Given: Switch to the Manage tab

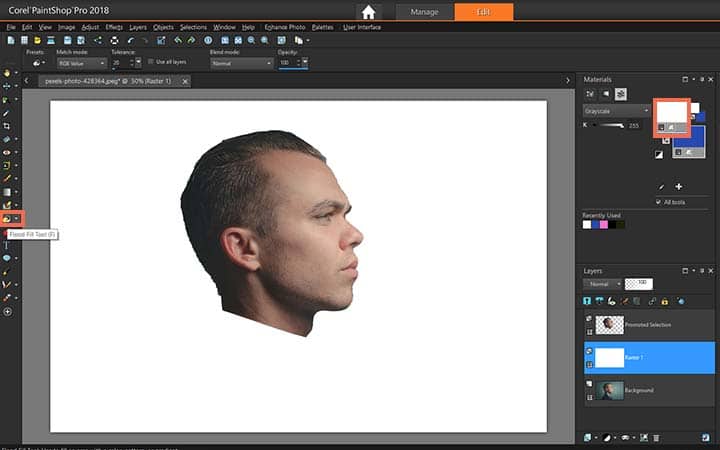Looking at the screenshot, I should (x=424, y=12).
